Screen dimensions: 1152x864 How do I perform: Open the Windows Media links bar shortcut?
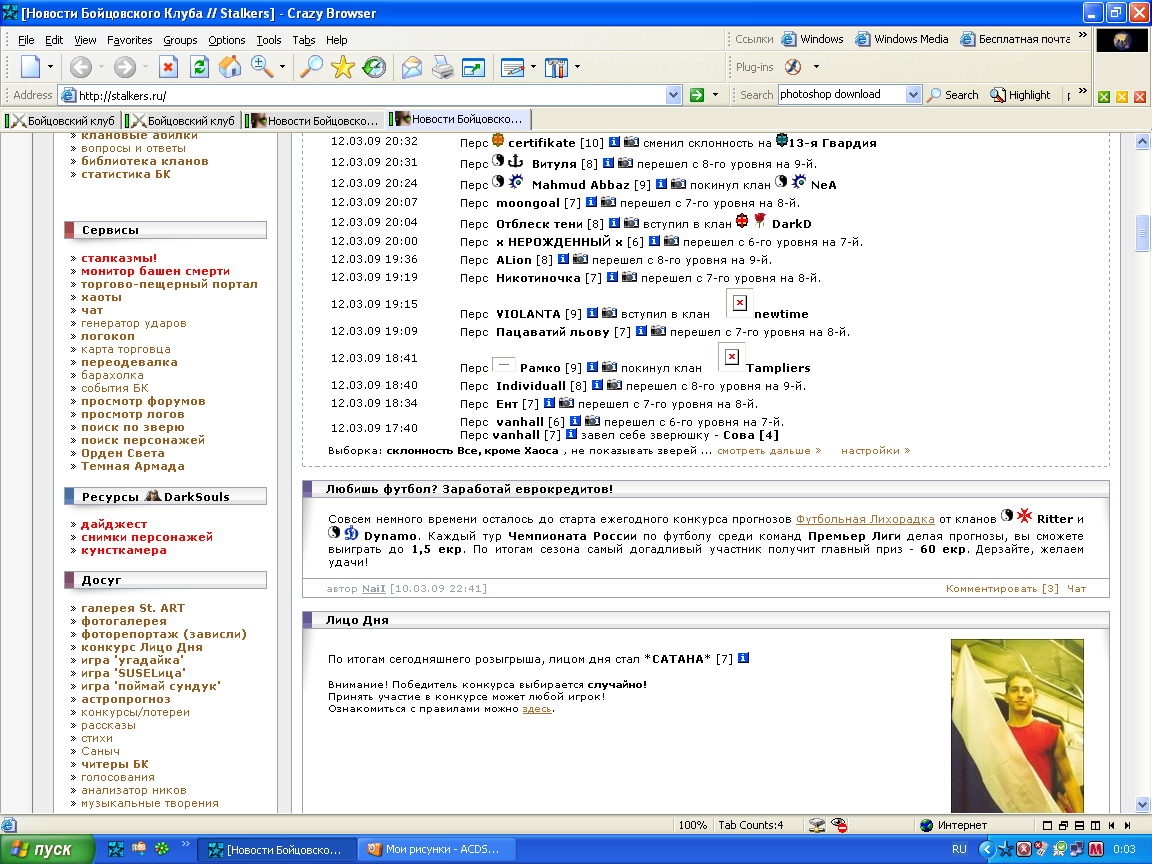pyautogui.click(x=901, y=39)
